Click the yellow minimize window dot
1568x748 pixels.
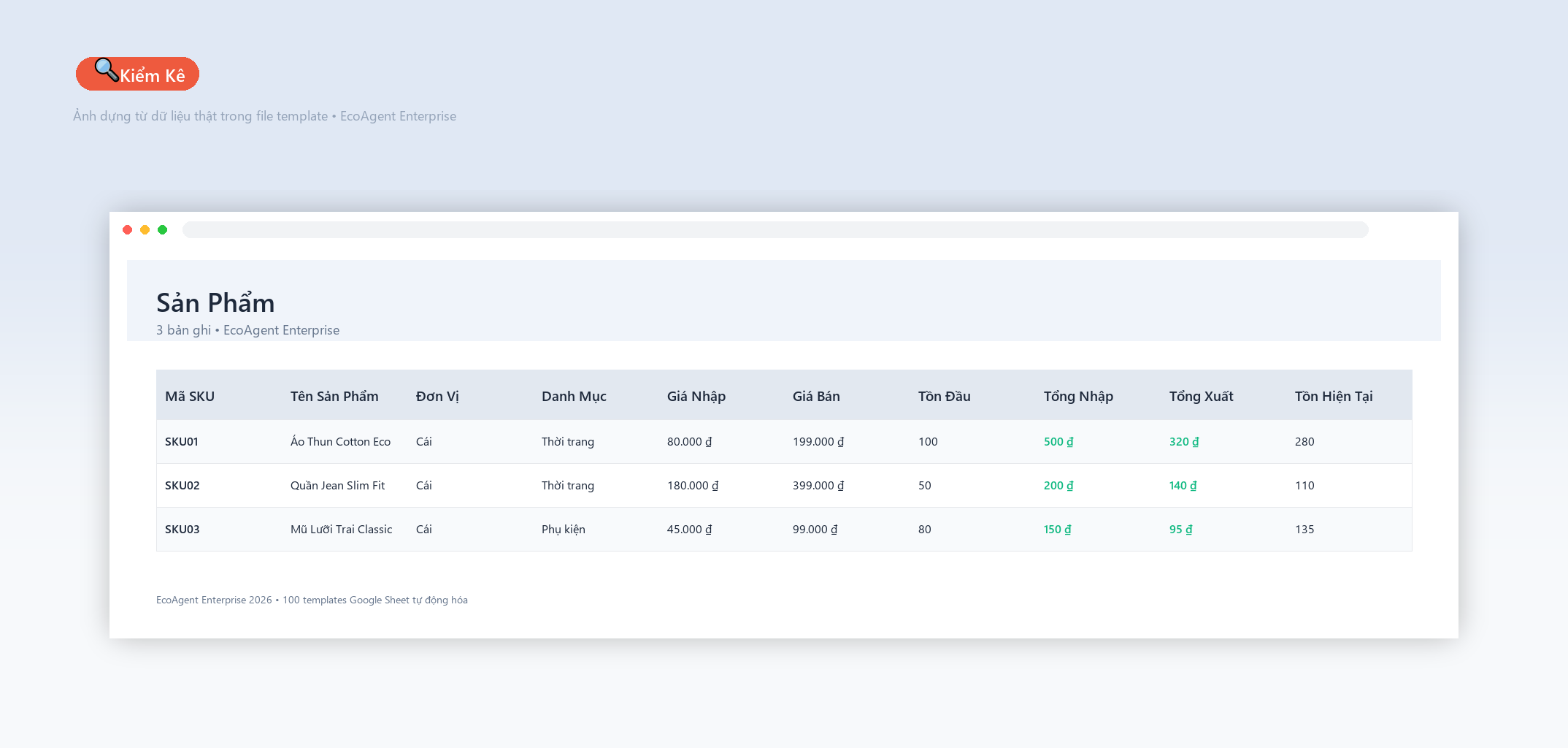coord(145,230)
